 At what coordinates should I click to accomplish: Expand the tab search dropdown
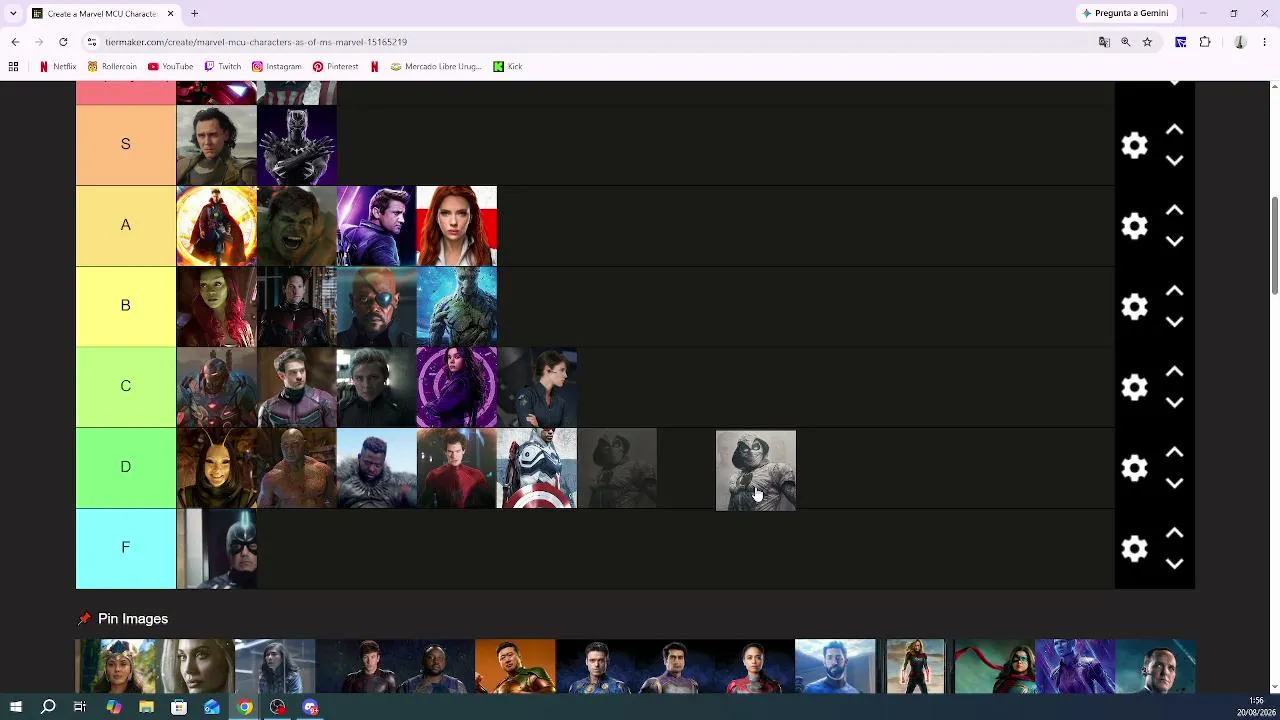pos(13,13)
